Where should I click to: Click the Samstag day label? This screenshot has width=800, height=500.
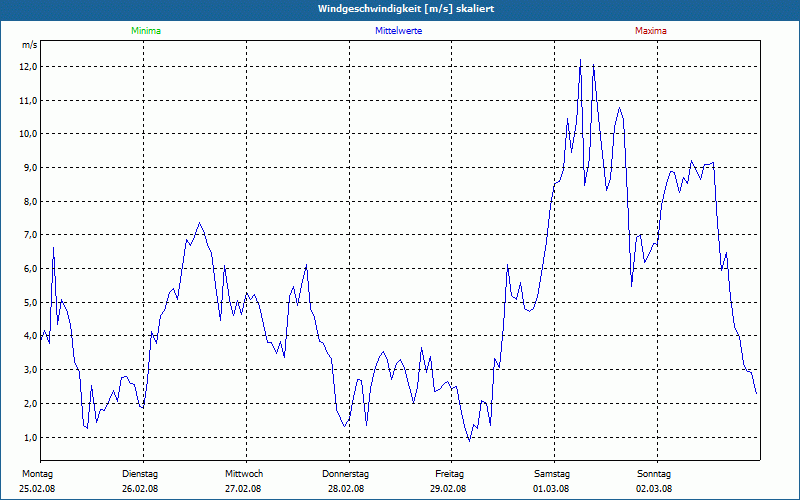coord(552,474)
